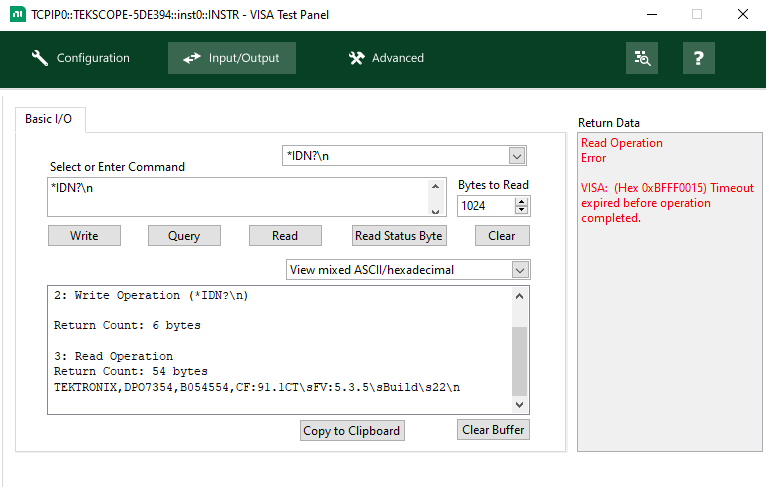This screenshot has height=487, width=770.
Task: Click the '2: Write Operation' log line
Action: (x=151, y=296)
